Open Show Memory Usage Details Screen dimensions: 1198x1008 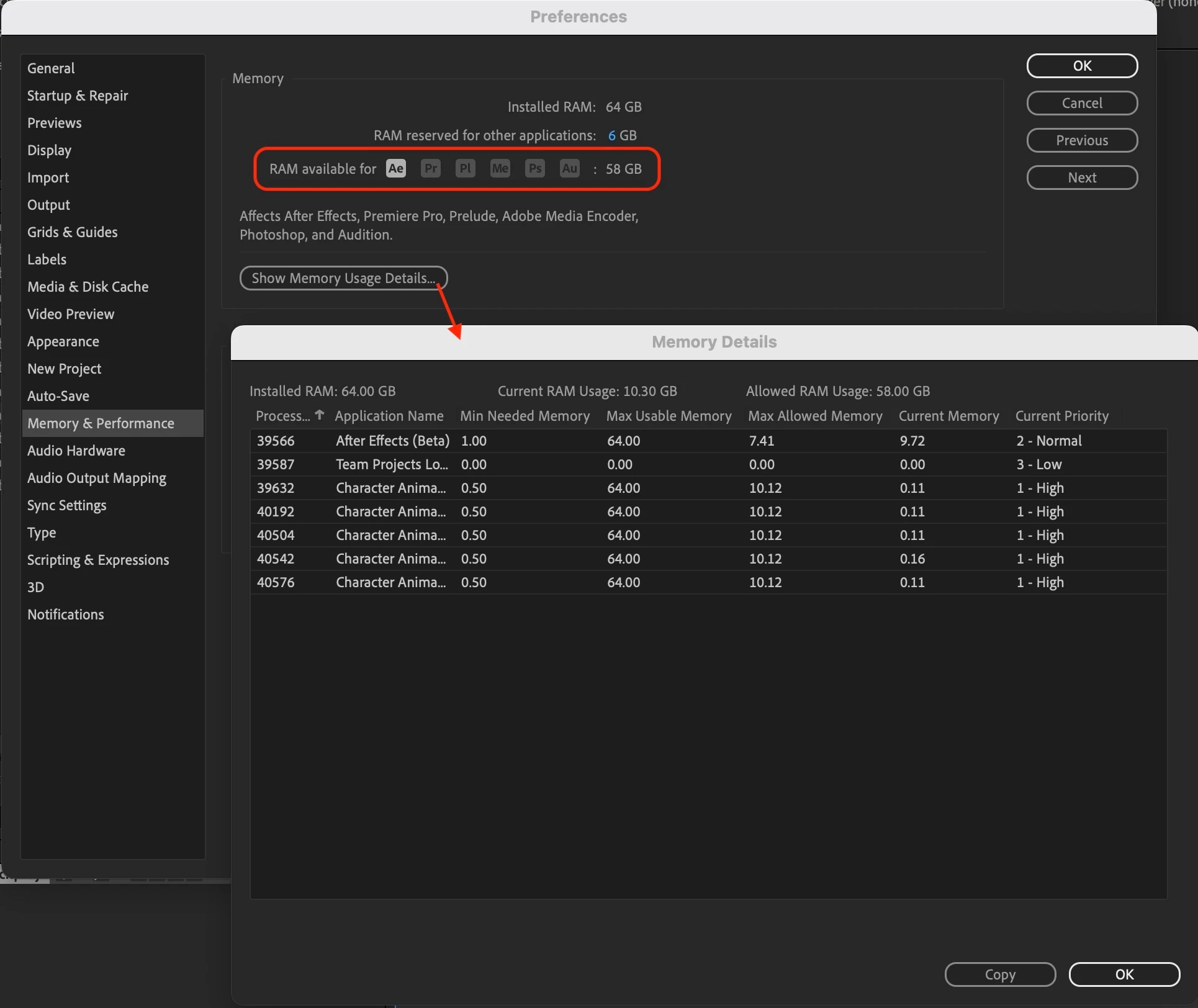pyautogui.click(x=343, y=278)
